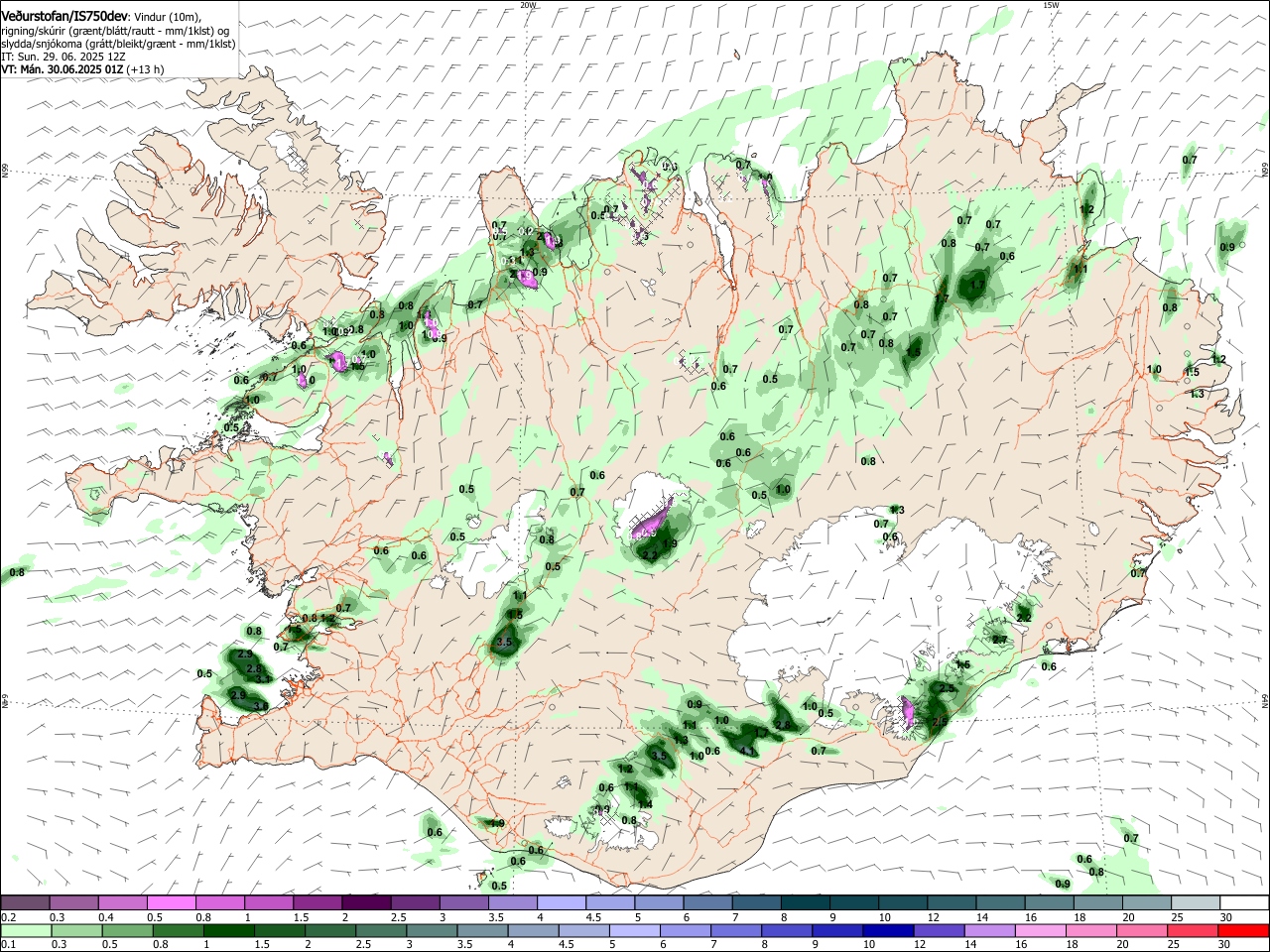Viewport: 1270px width, 952px height.
Task: Pick the snow legend swatch above label 0.4
Action: click(x=122, y=902)
